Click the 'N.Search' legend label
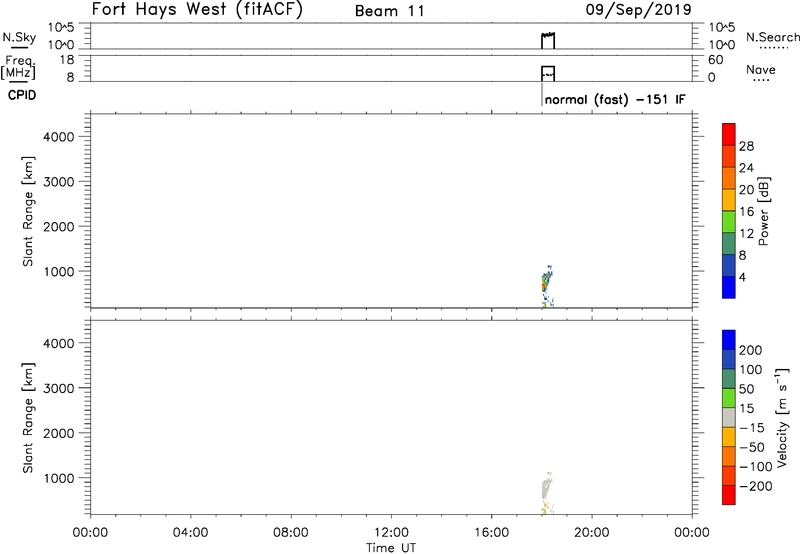 (x=773, y=37)
